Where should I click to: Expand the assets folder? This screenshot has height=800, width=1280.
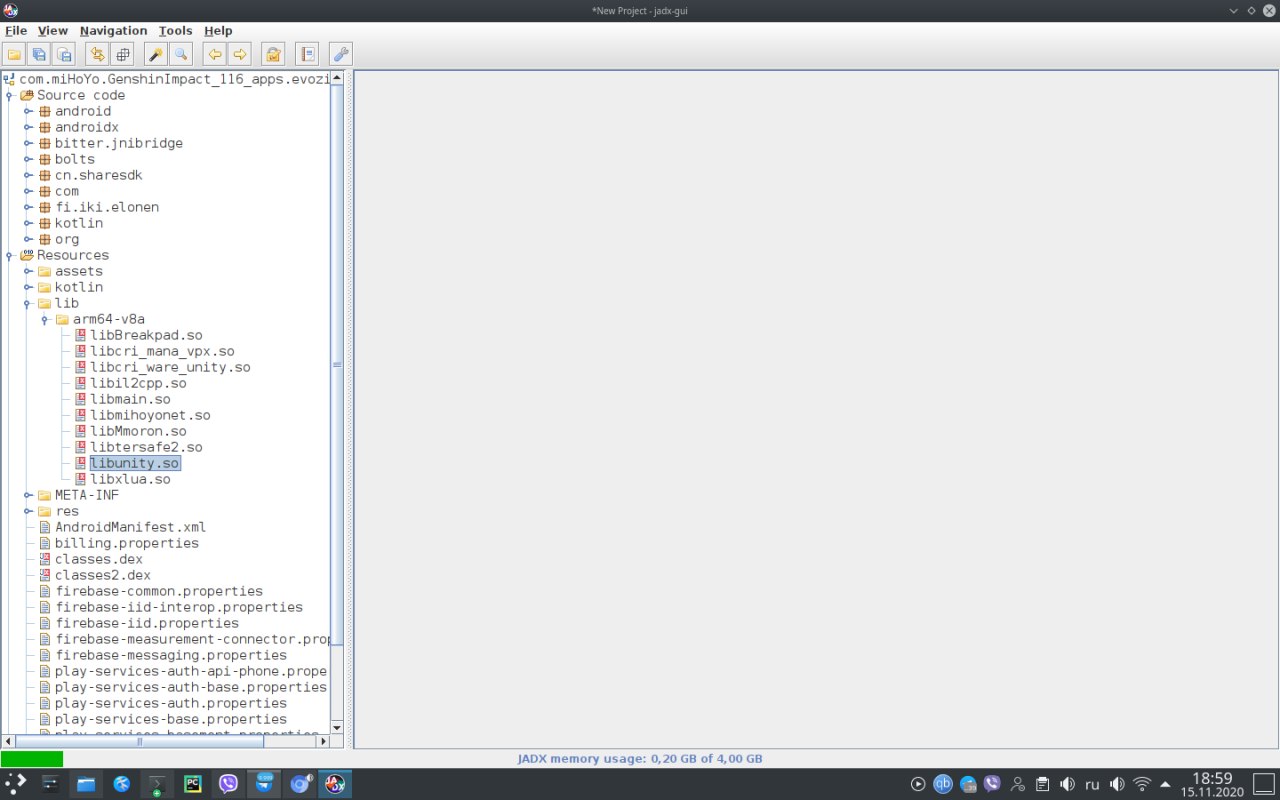point(29,272)
